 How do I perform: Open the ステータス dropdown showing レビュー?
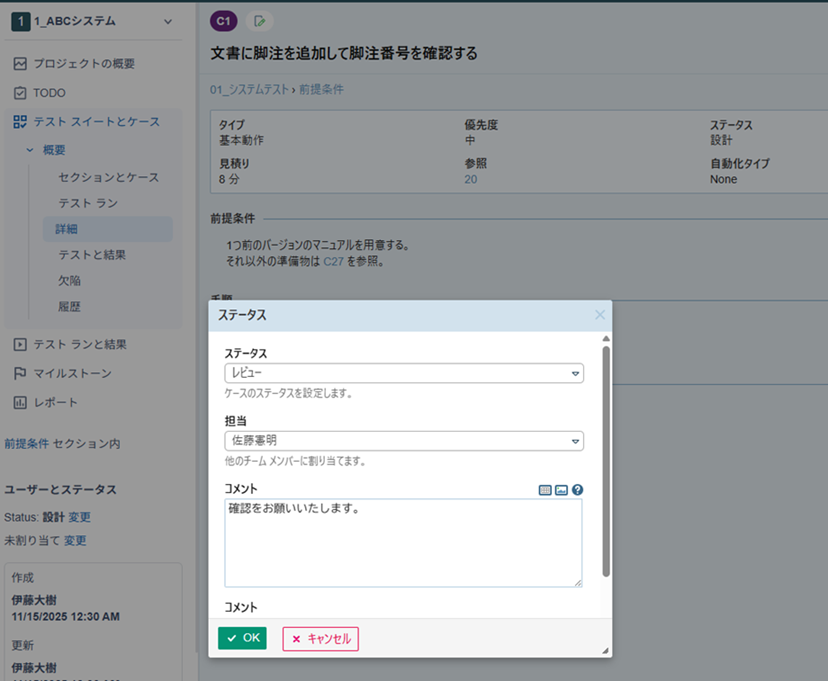(403, 373)
